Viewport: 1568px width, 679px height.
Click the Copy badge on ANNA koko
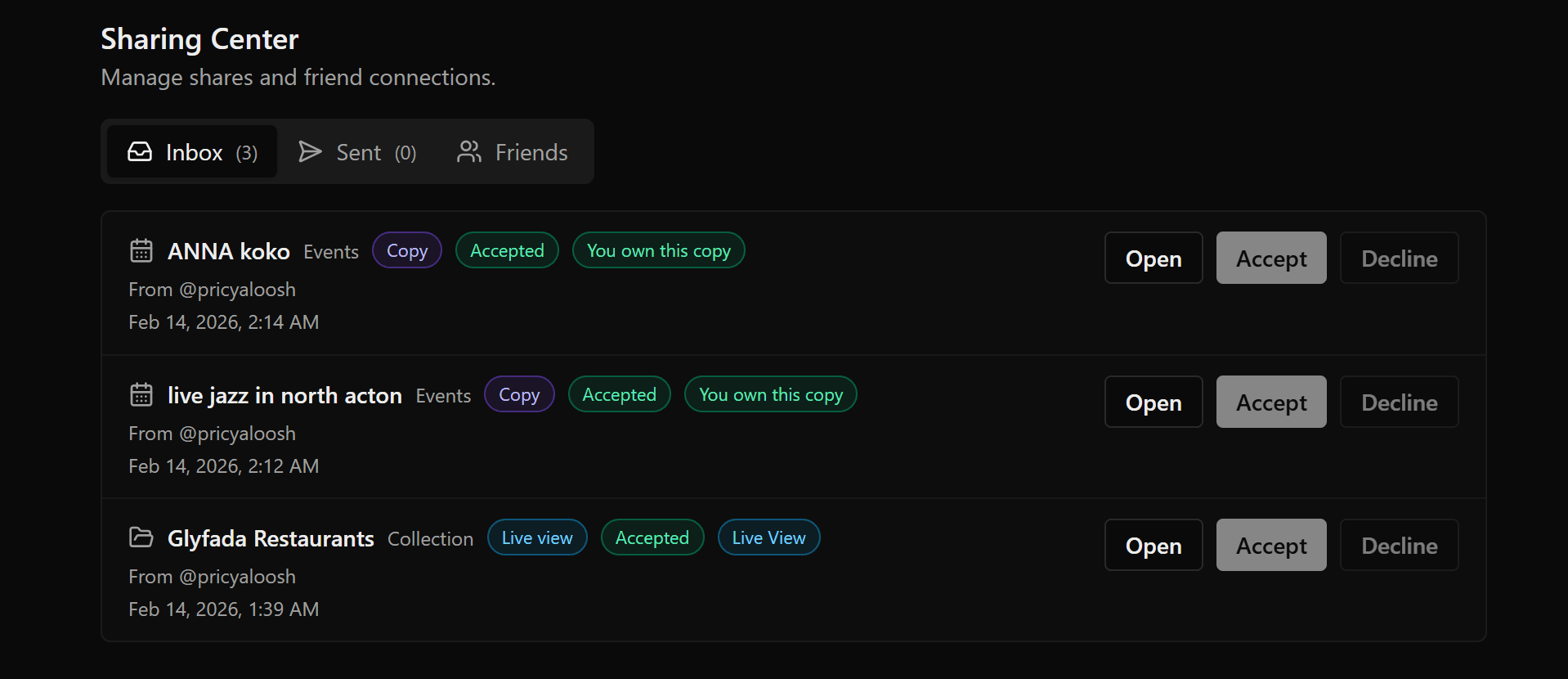[406, 250]
